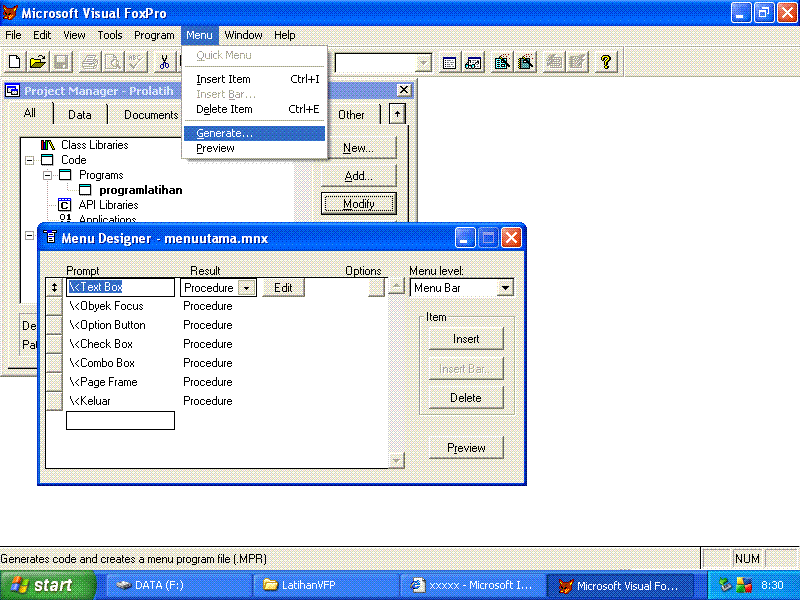Click the Menu Designer scroll down arrow
The image size is (800, 600).
point(396,461)
